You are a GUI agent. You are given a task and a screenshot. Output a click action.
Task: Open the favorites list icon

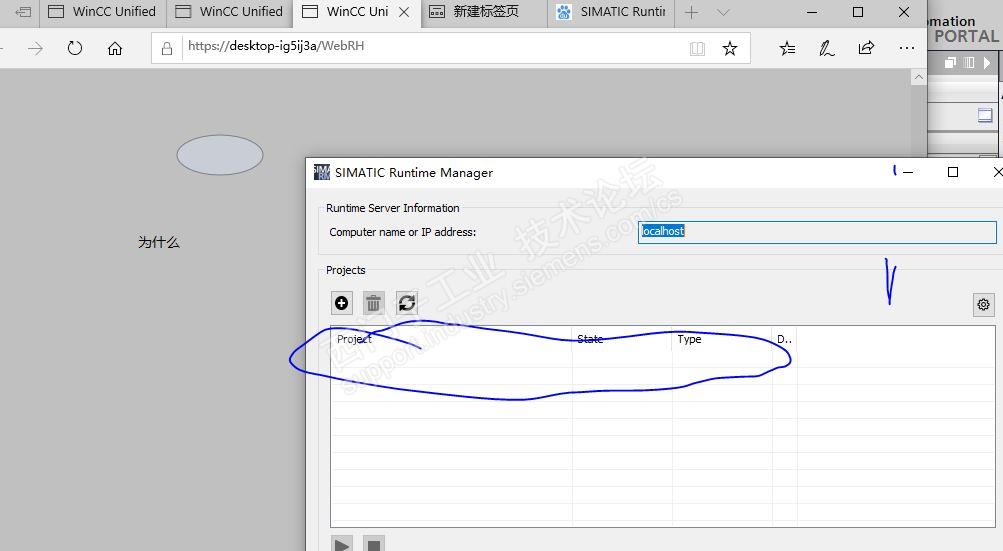(x=787, y=49)
